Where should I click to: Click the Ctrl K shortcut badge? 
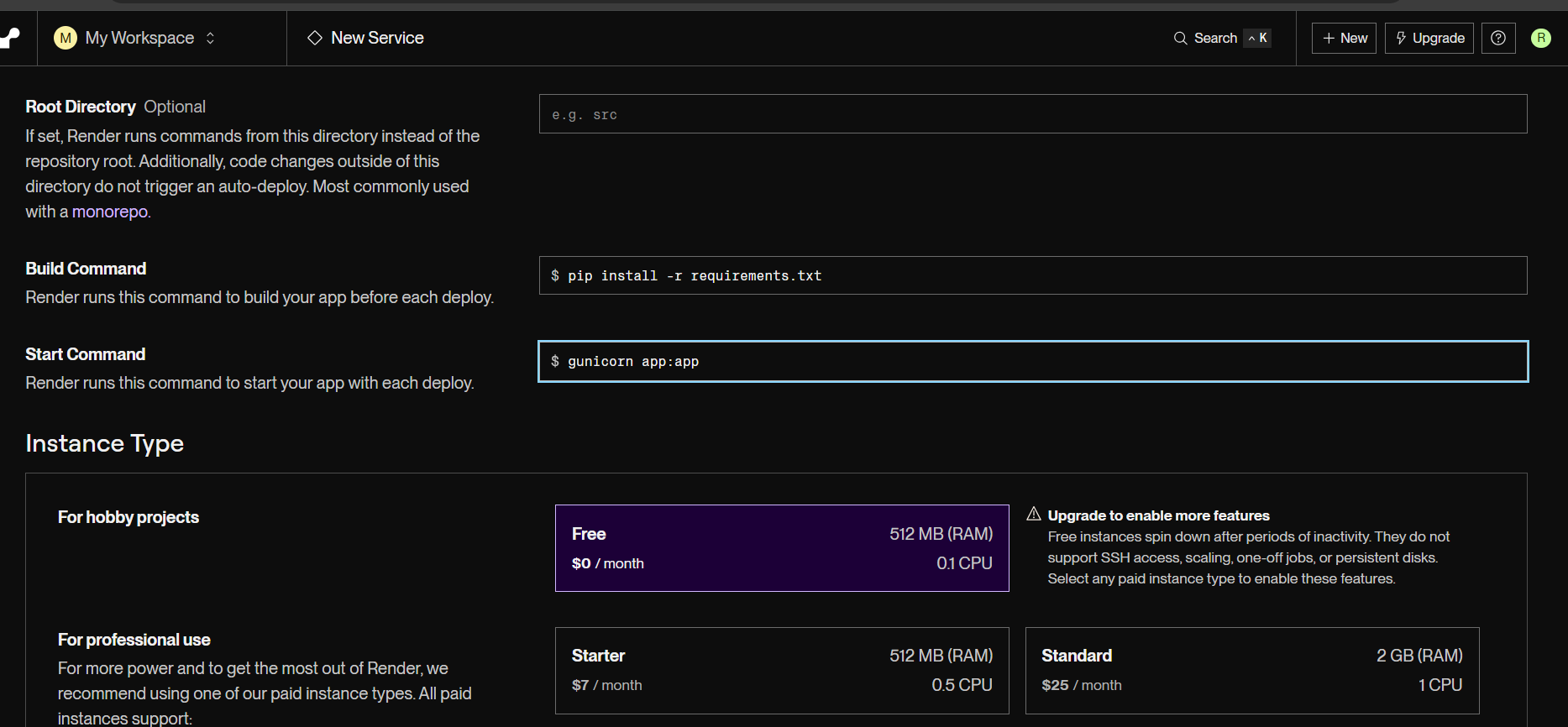[1257, 38]
